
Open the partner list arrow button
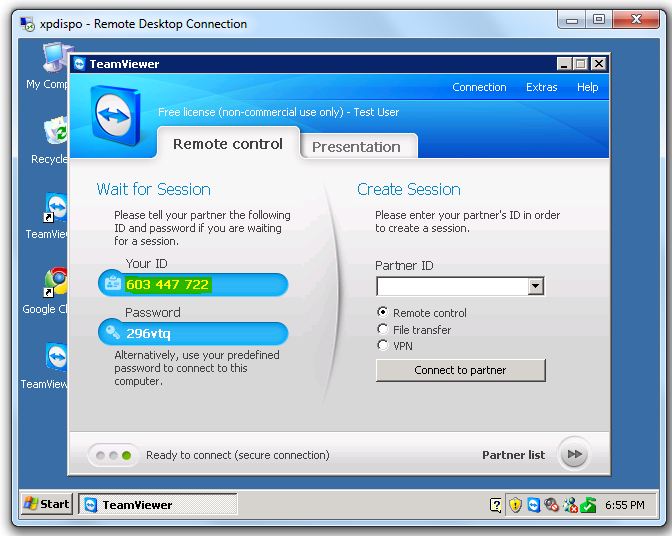coord(574,454)
